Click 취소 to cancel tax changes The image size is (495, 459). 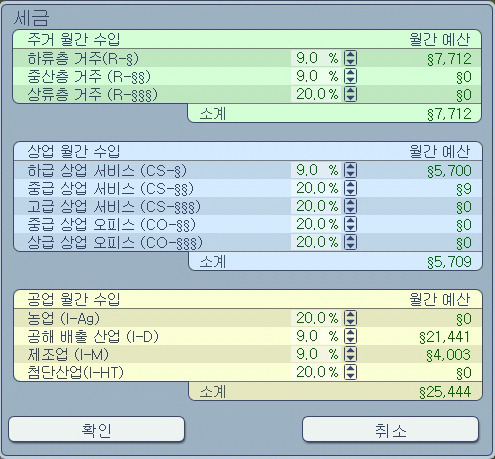[x=390, y=429]
